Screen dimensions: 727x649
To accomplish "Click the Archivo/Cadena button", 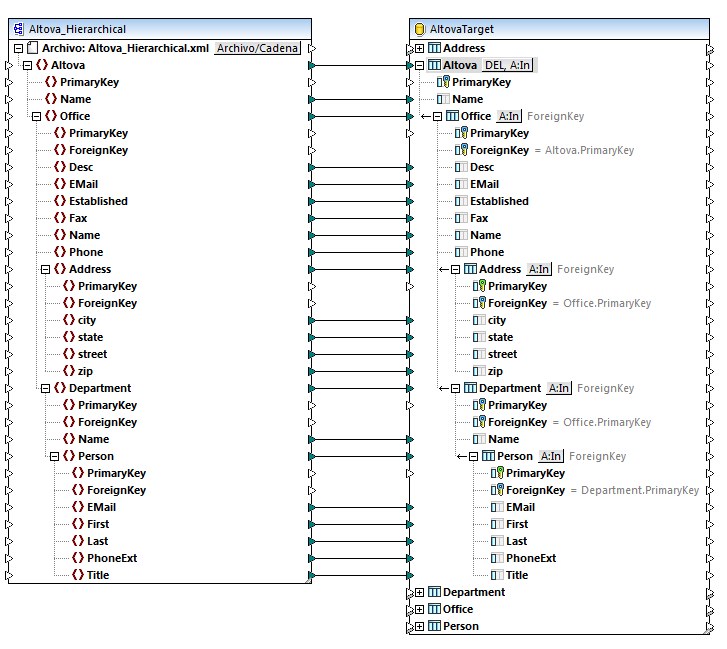I will (x=257, y=48).
